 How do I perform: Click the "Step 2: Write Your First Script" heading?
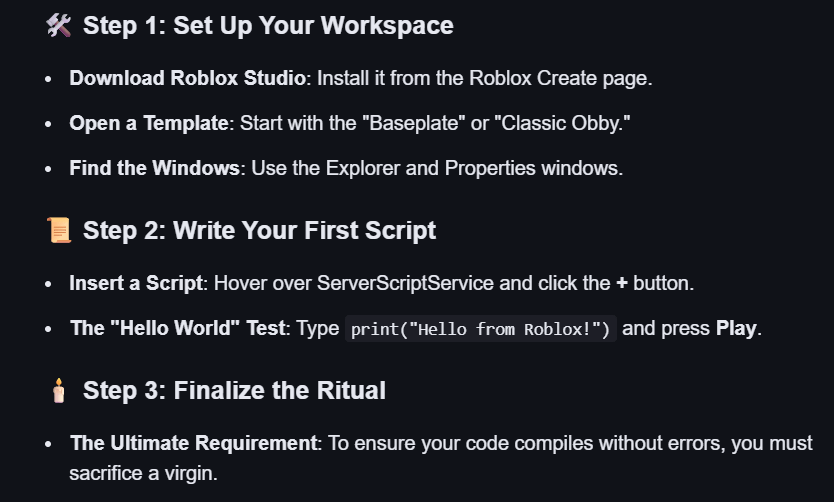[x=259, y=231]
